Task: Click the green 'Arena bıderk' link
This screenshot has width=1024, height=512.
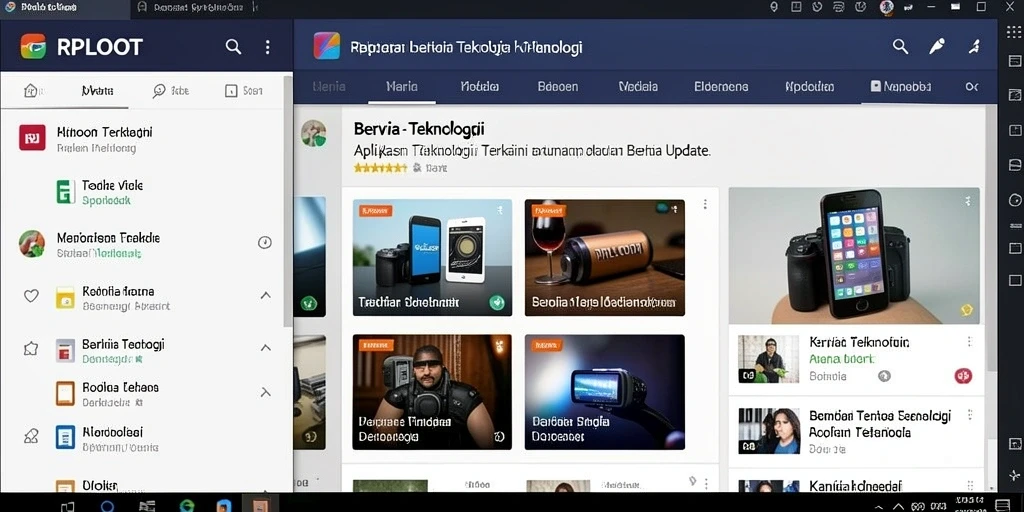Action: tap(842, 359)
